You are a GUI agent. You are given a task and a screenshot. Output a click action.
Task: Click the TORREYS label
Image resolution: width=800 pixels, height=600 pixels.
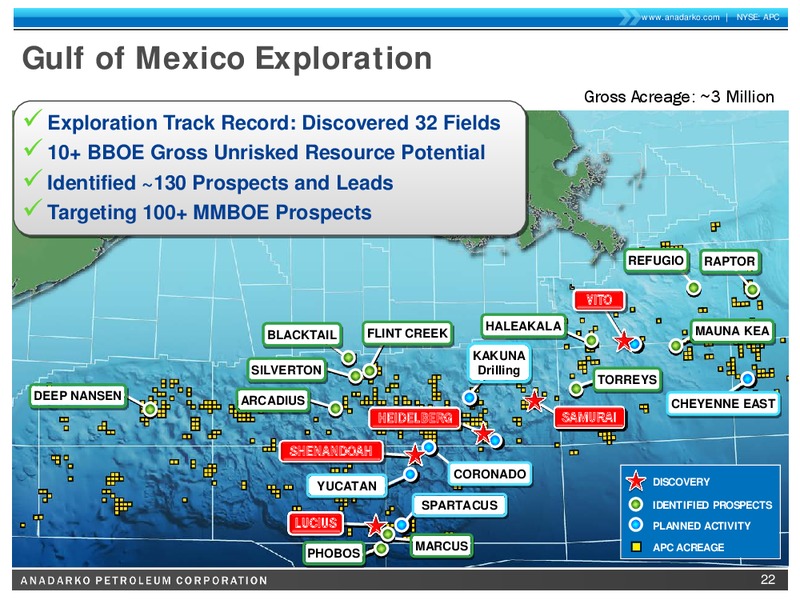[x=627, y=380]
